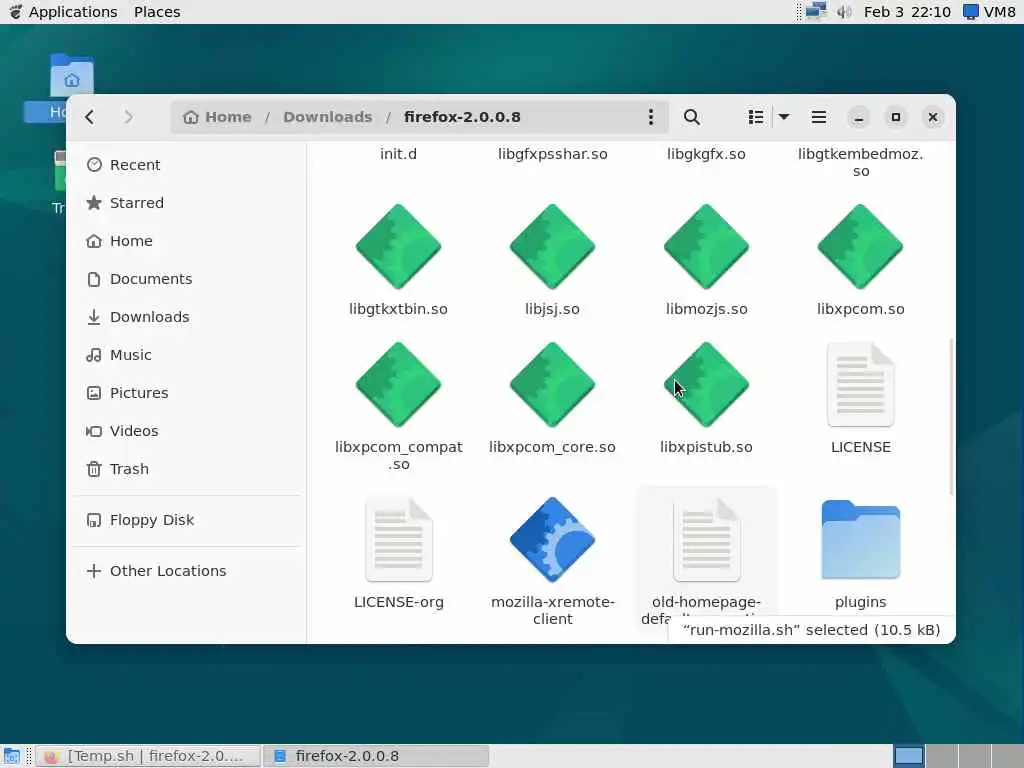1024x768 pixels.
Task: Expand the view options dropdown arrow
Action: [784, 118]
